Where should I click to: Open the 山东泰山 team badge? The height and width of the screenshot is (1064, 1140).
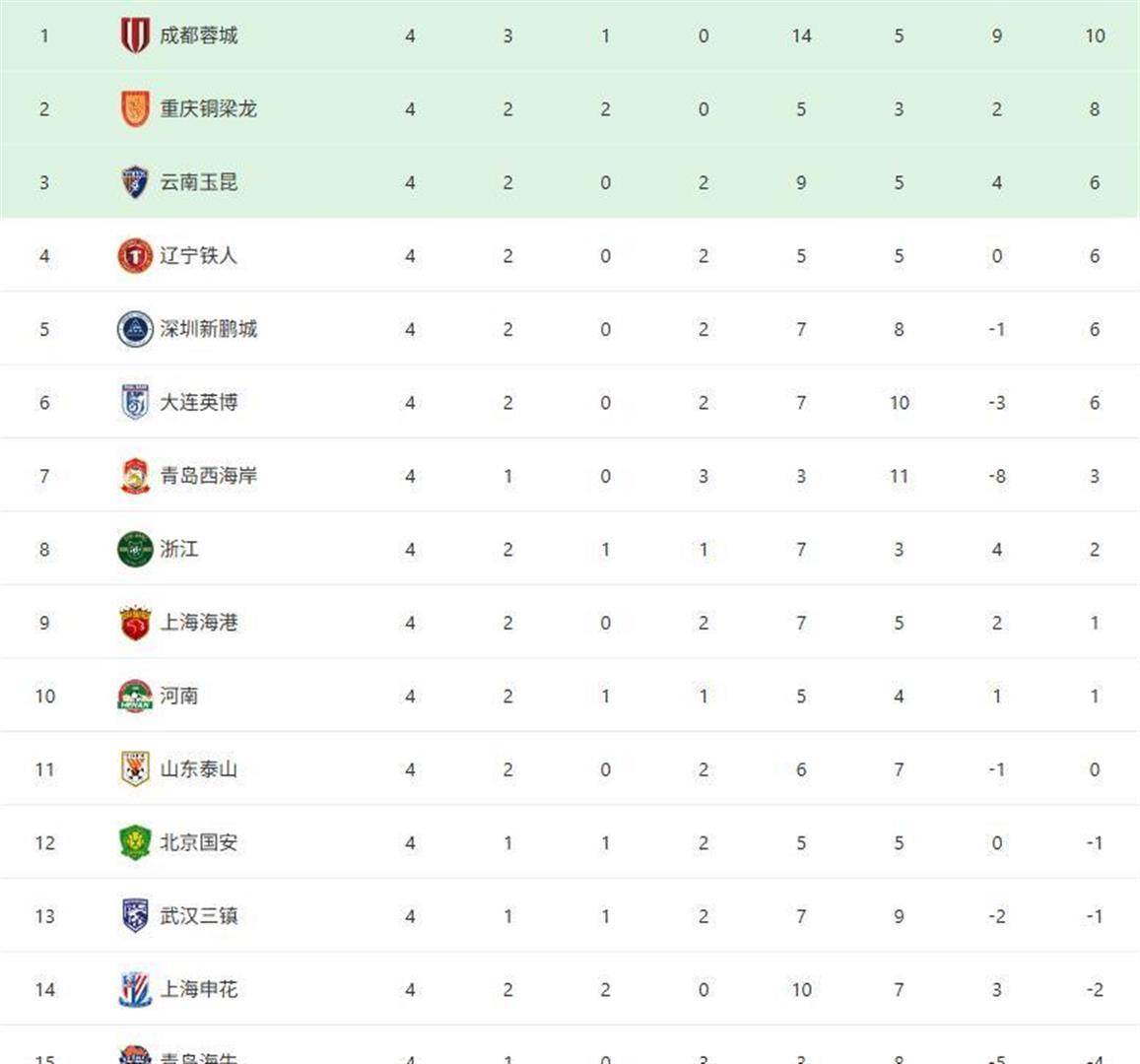(135, 769)
